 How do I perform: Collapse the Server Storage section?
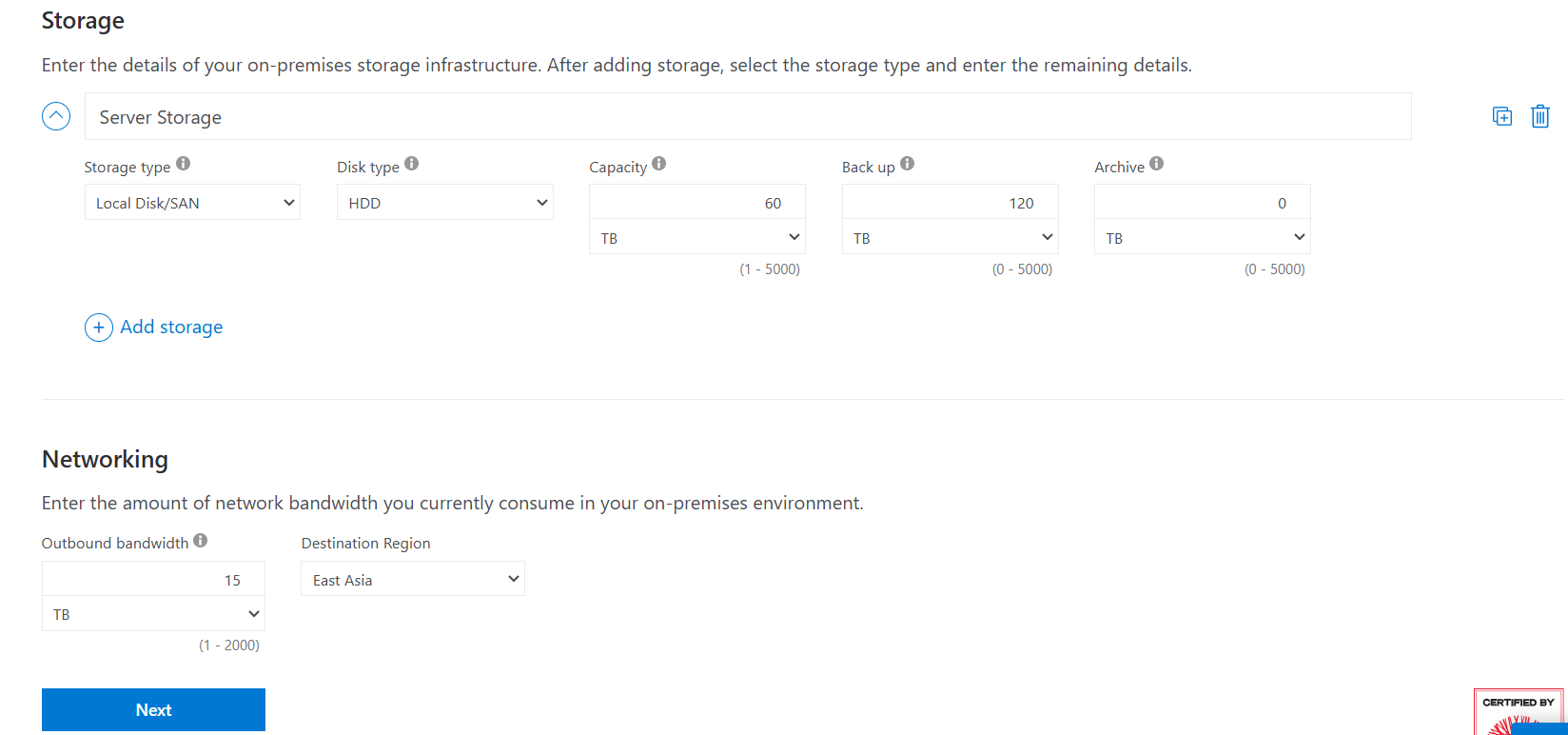click(56, 116)
